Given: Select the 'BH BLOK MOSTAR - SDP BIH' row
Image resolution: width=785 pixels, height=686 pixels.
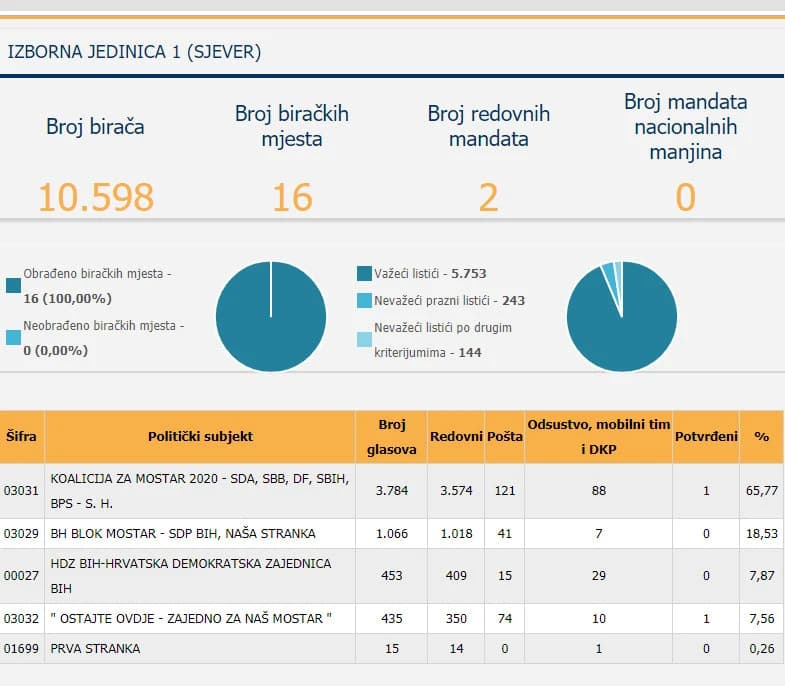Looking at the screenshot, I should [183, 533].
